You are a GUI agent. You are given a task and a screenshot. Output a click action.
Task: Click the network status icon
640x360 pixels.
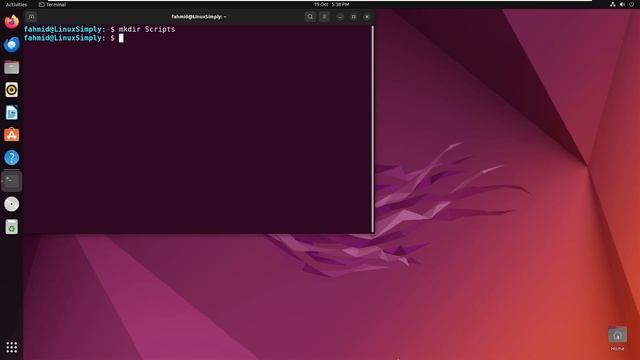tap(613, 4)
